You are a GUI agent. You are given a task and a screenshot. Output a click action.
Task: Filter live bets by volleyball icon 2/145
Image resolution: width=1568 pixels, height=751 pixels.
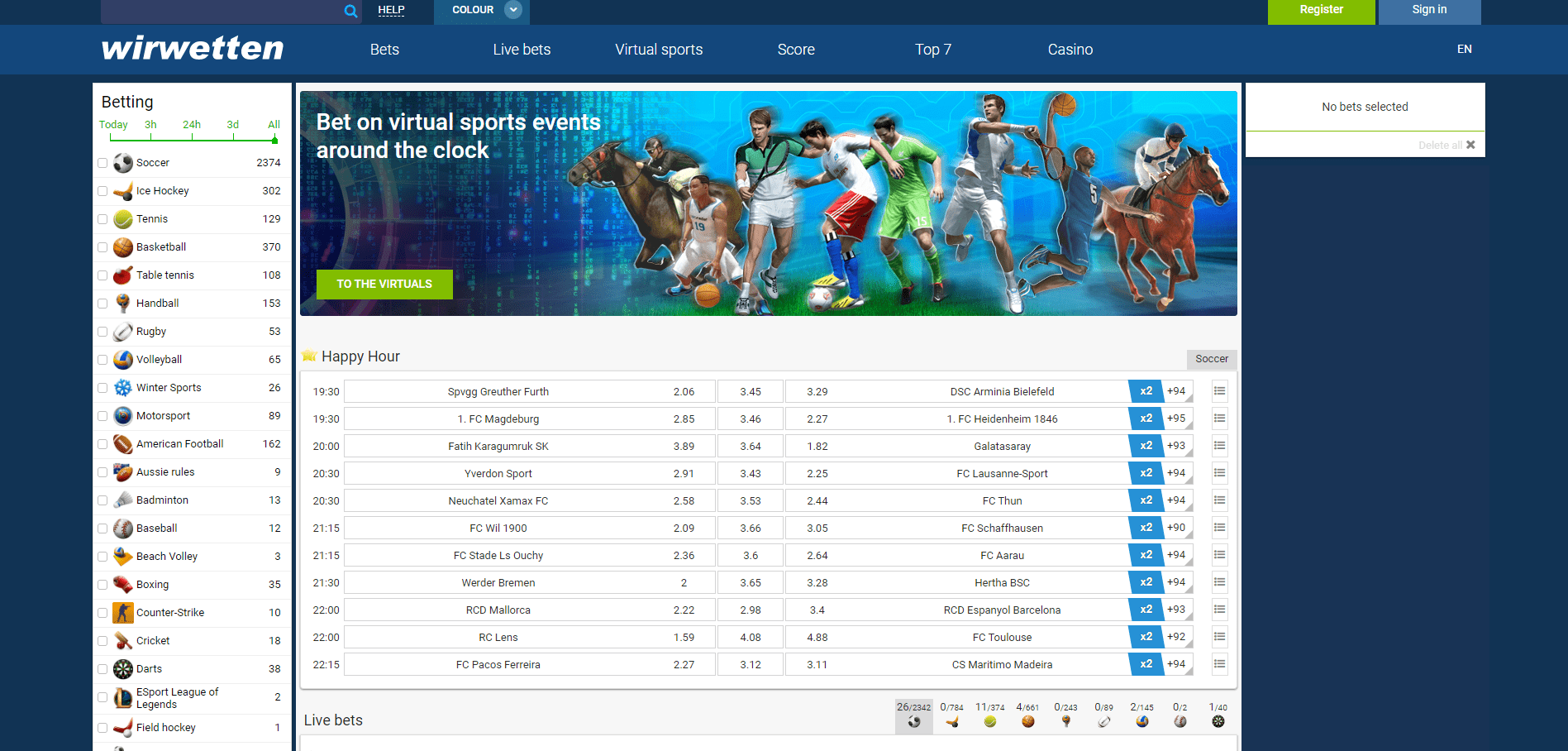click(1141, 716)
